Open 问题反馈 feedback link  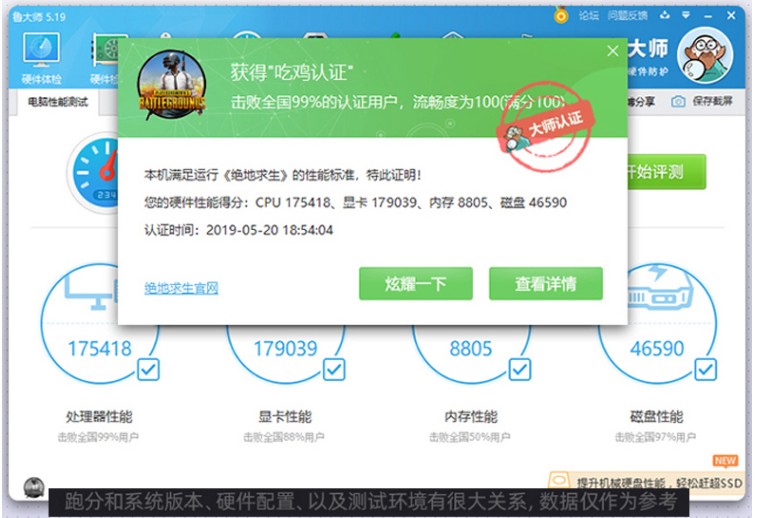point(627,16)
